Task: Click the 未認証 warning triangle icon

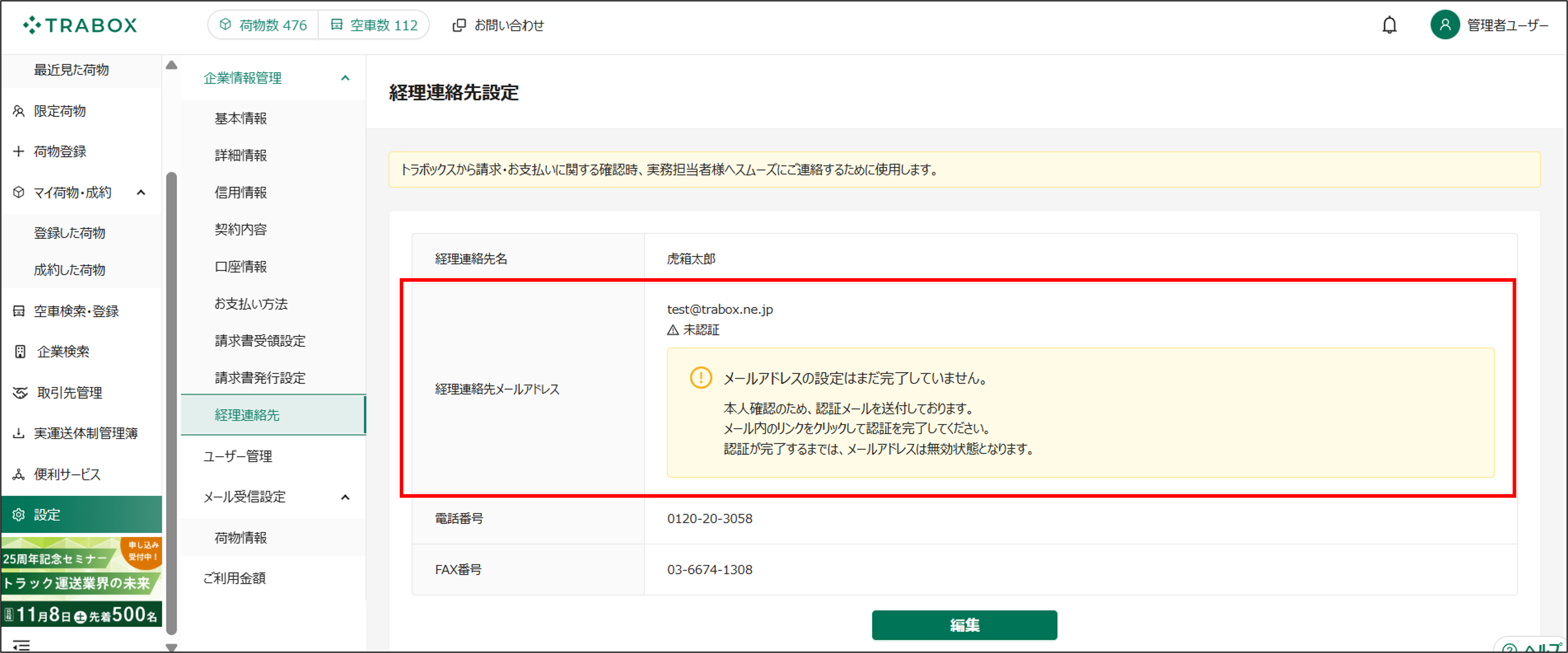Action: tap(673, 330)
